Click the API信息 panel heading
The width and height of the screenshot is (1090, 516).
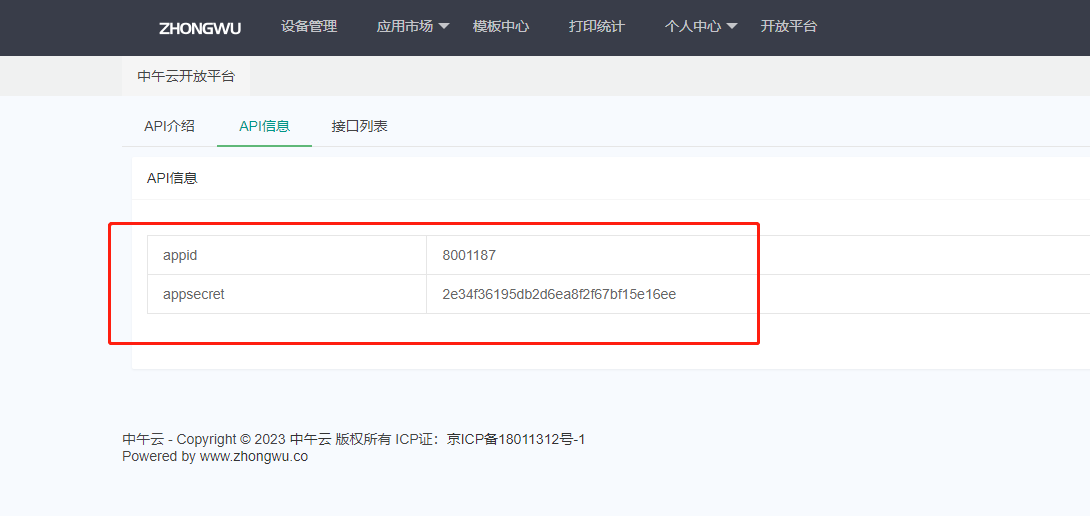pyautogui.click(x=172, y=178)
